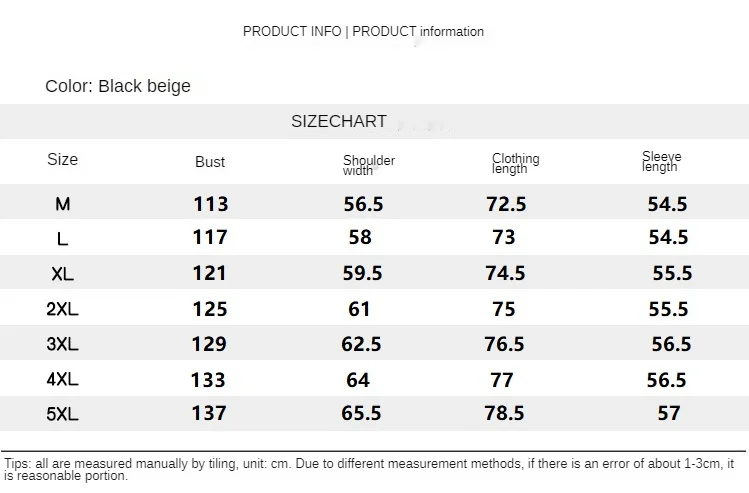Click the Shoulder width column header
Viewport: 749px width, 493px height.
click(368, 165)
